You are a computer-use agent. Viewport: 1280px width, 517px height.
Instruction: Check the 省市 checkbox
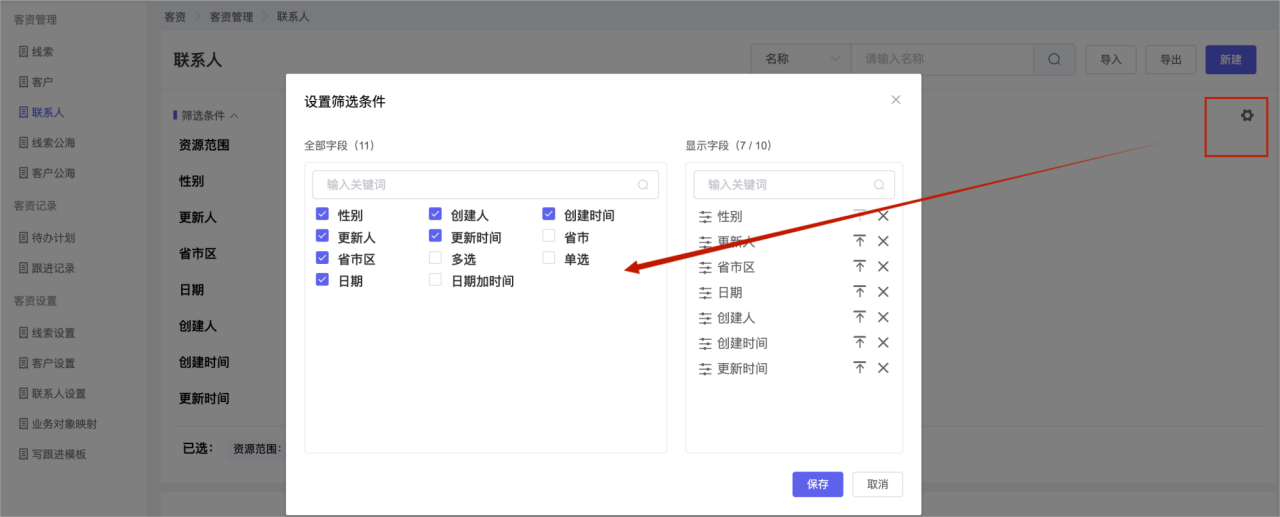(x=549, y=236)
